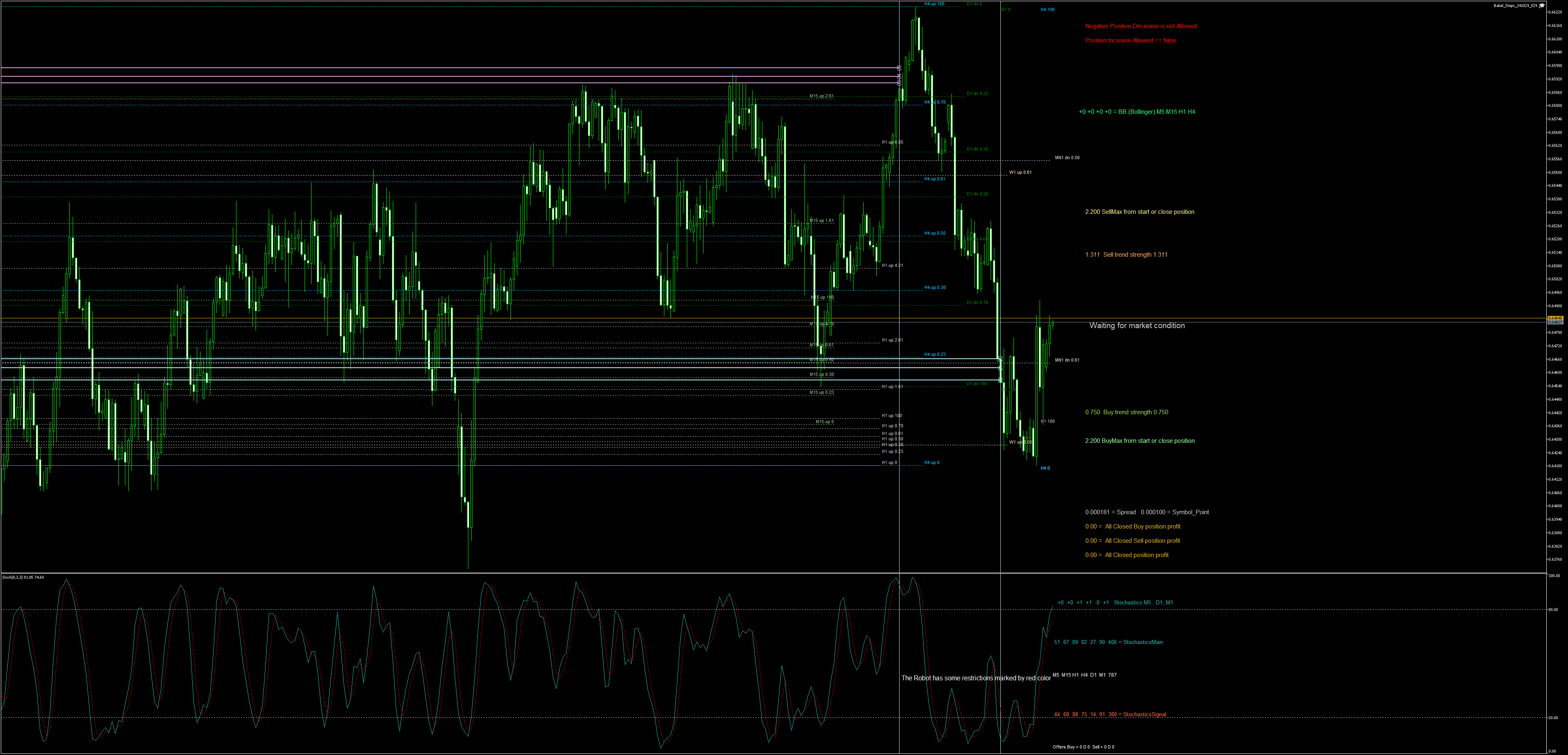Select the M15 up 0 level label

[825, 422]
